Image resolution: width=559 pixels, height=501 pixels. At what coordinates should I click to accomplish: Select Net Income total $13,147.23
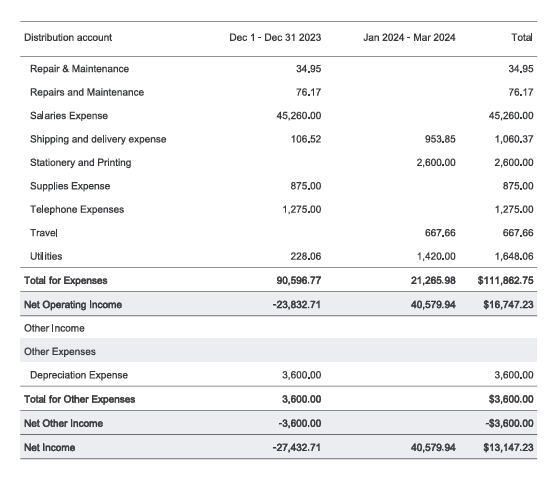click(x=508, y=448)
